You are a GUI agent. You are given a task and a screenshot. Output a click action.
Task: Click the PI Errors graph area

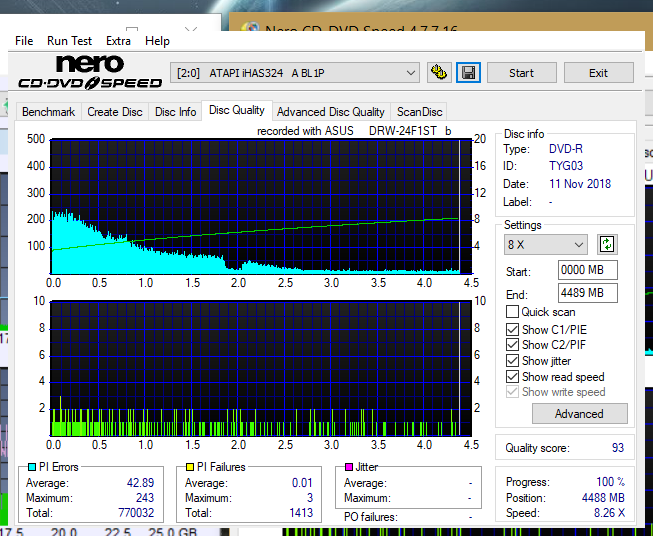point(261,207)
